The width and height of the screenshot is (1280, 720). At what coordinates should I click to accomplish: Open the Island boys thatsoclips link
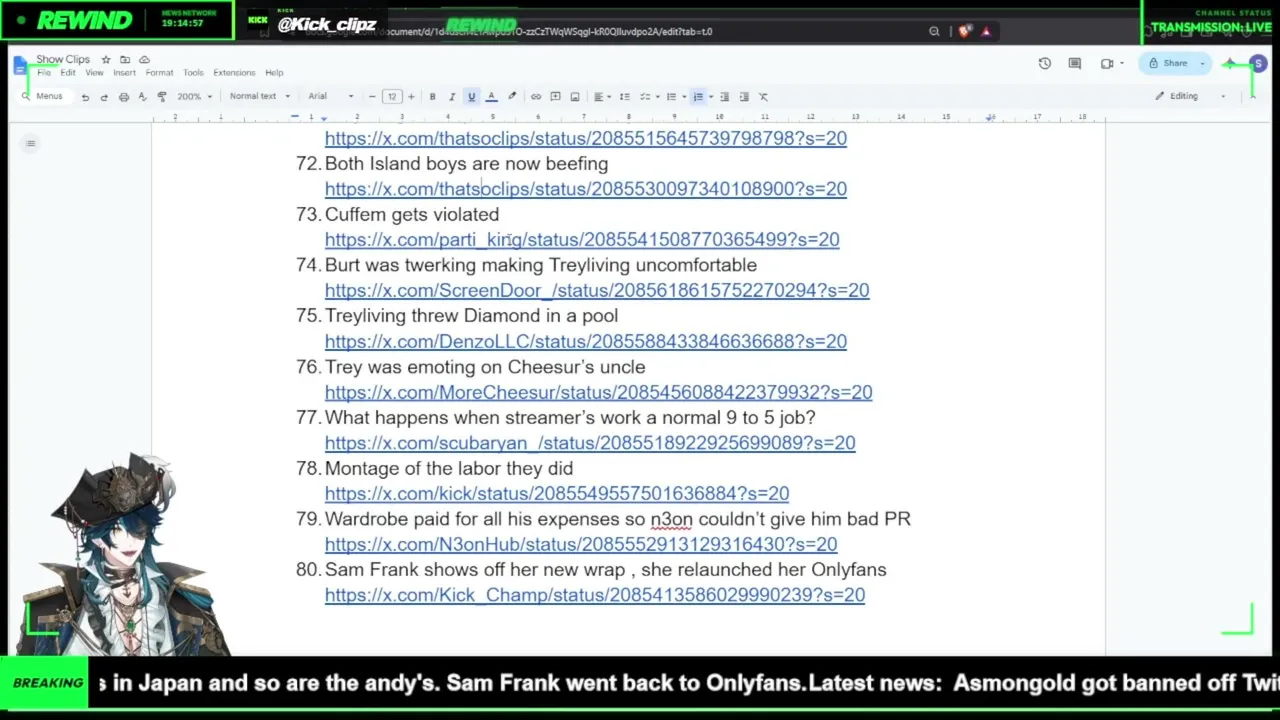(x=586, y=189)
